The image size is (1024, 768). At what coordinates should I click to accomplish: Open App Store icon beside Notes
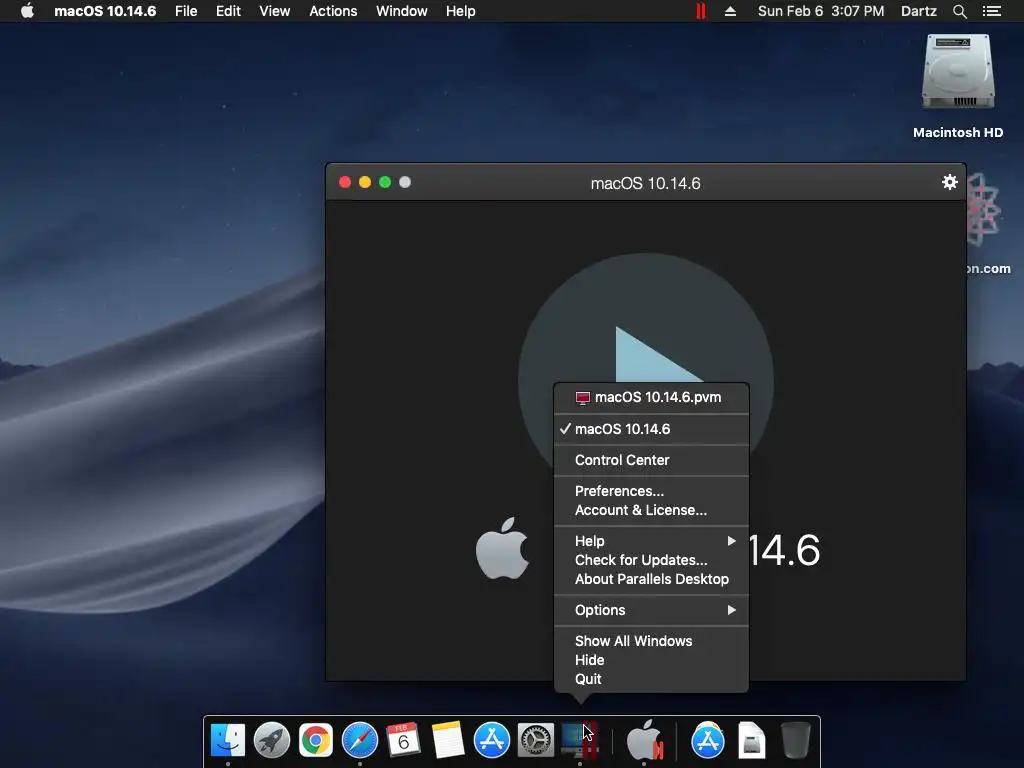(491, 741)
